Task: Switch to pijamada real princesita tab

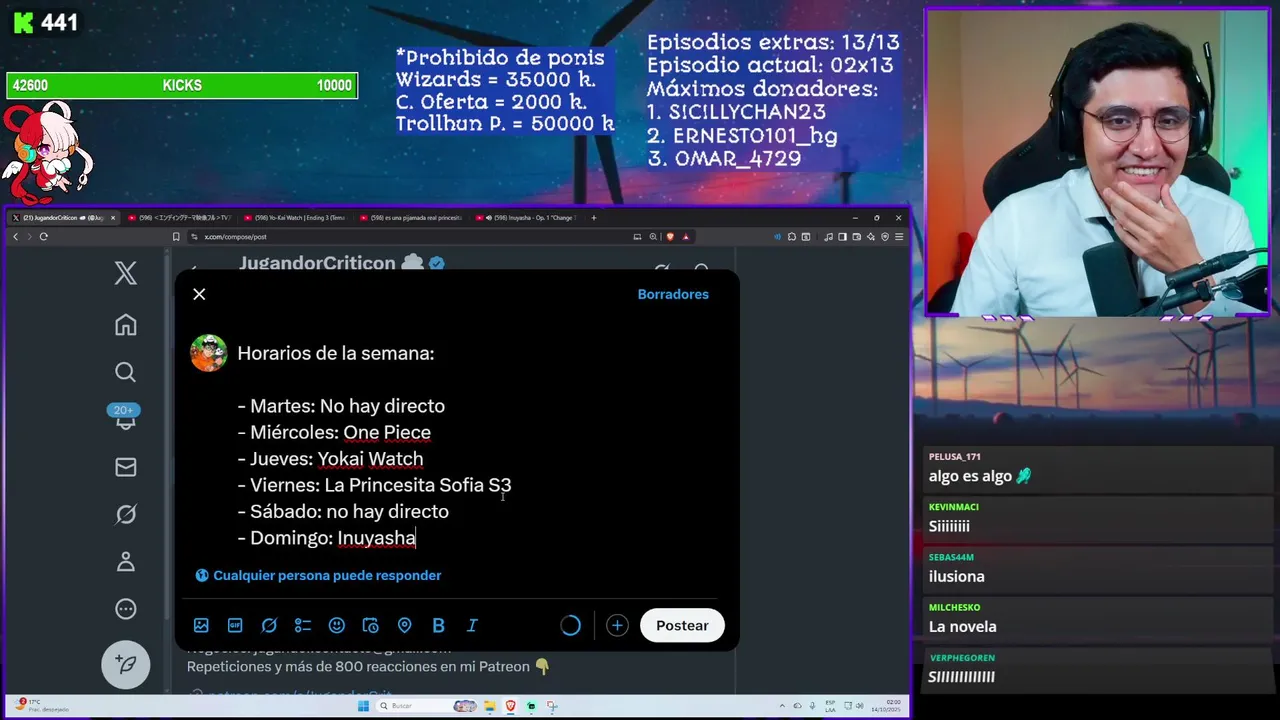Action: point(414,217)
